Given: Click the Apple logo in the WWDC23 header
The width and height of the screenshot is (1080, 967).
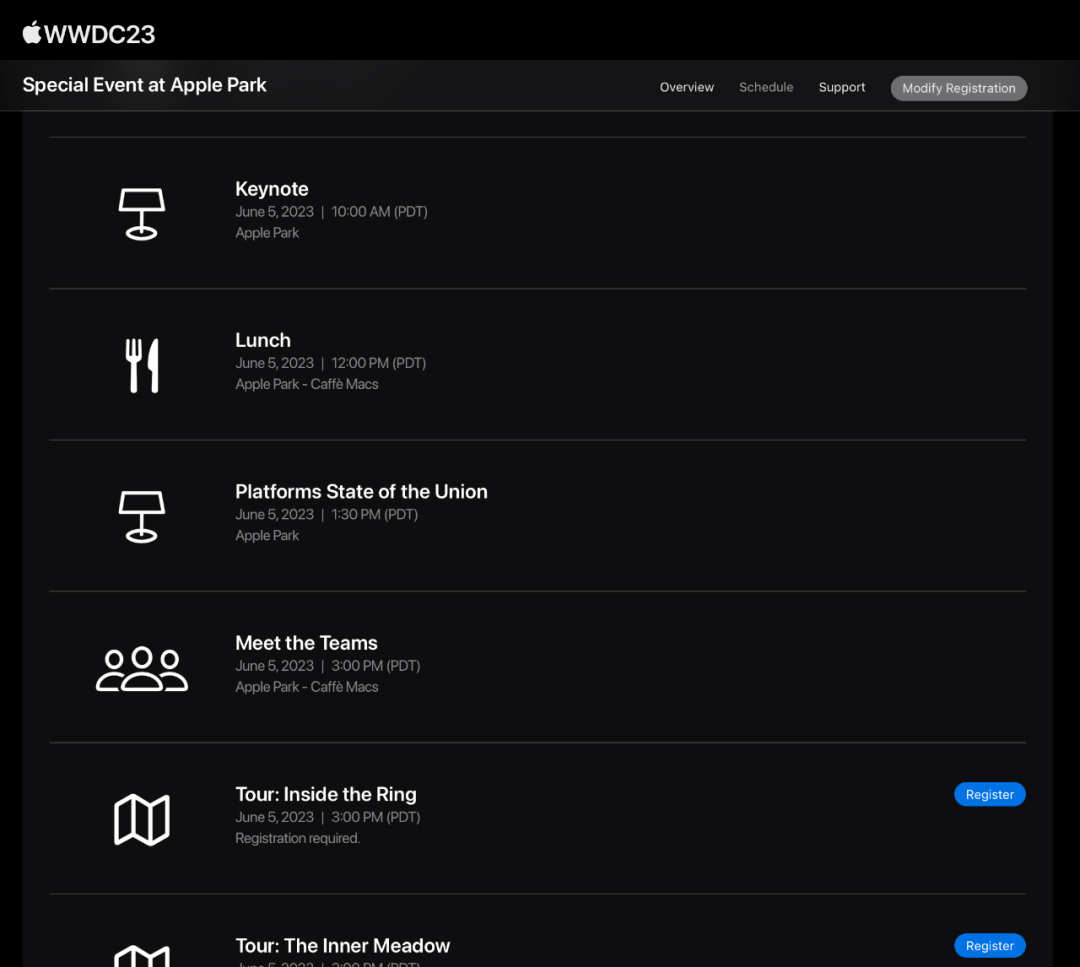Looking at the screenshot, I should (30, 32).
